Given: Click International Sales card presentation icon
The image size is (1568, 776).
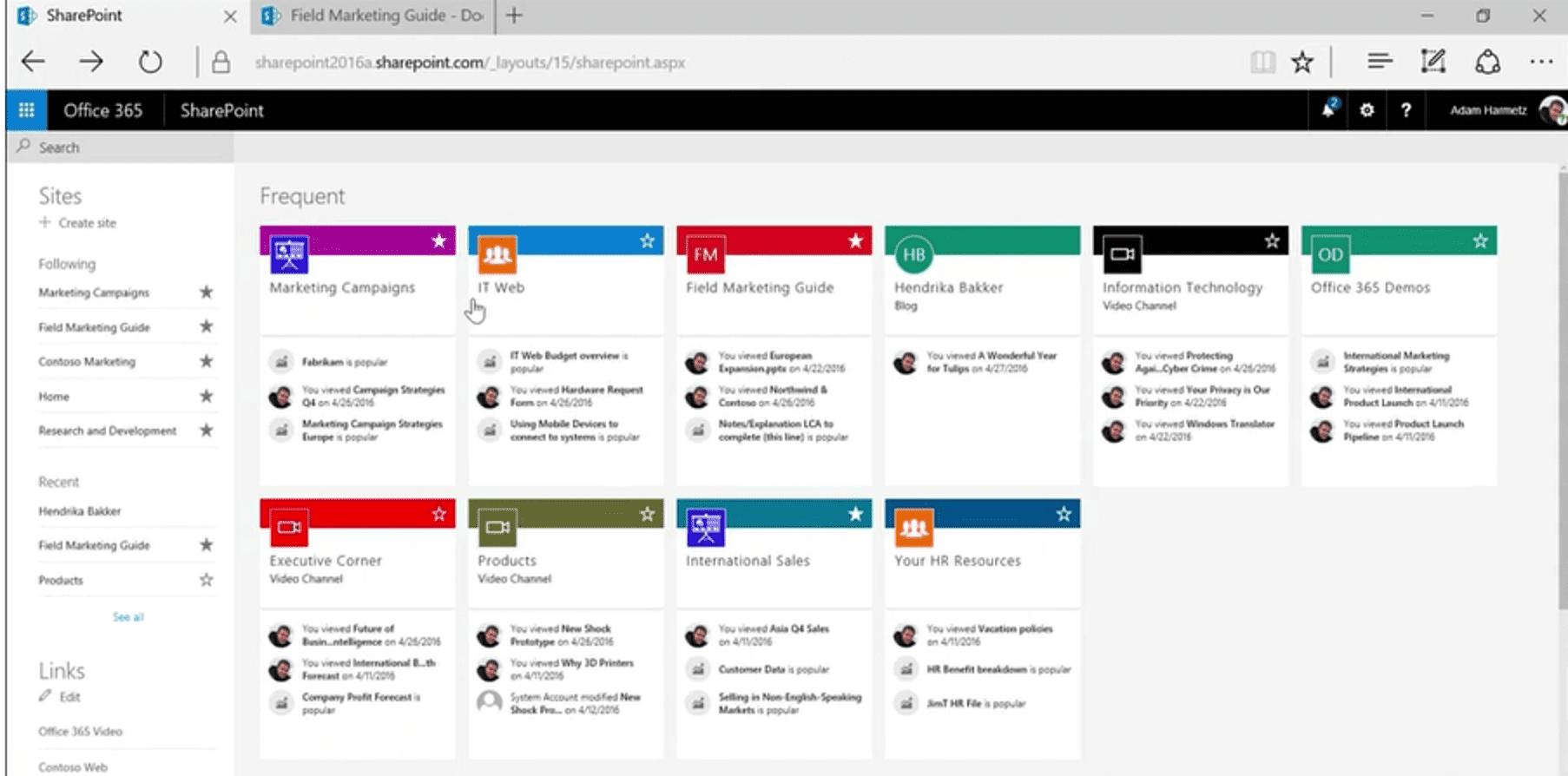Looking at the screenshot, I should point(706,527).
